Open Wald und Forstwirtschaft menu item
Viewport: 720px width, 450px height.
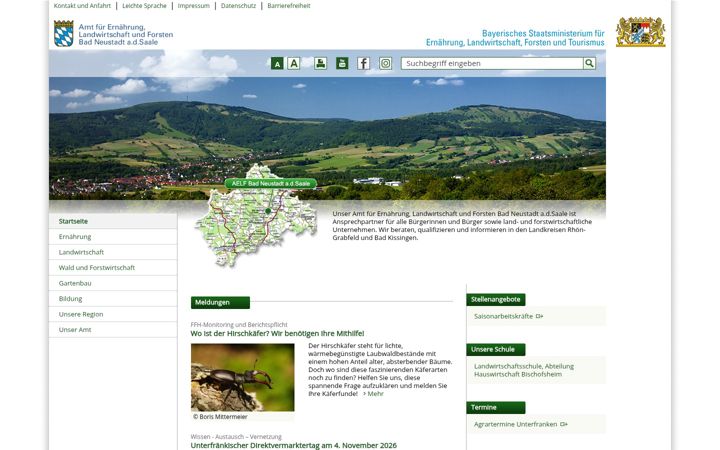(x=113, y=268)
